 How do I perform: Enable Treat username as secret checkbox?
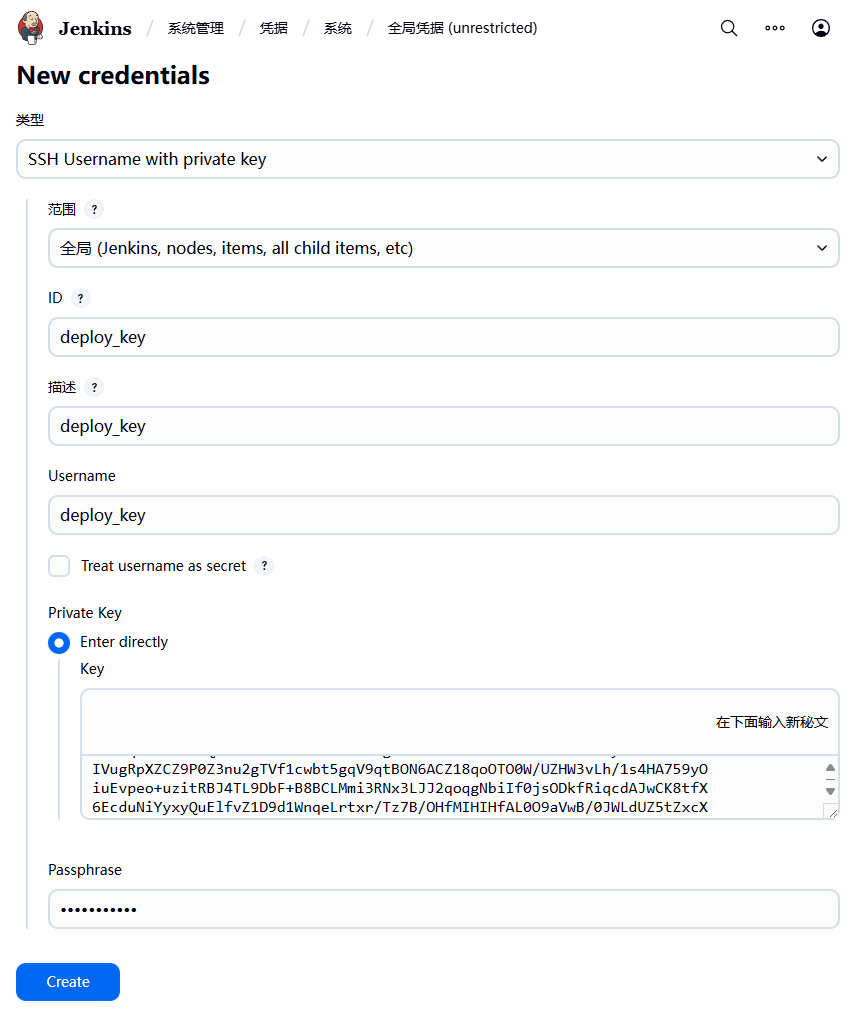pos(60,566)
